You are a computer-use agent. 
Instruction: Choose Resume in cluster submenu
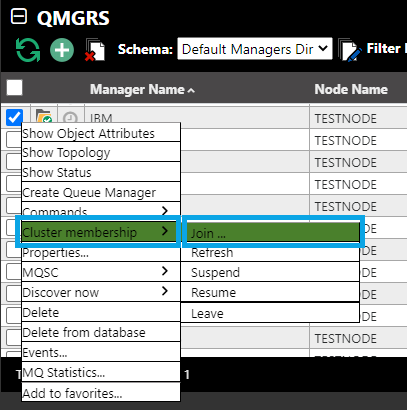pyautogui.click(x=270, y=292)
